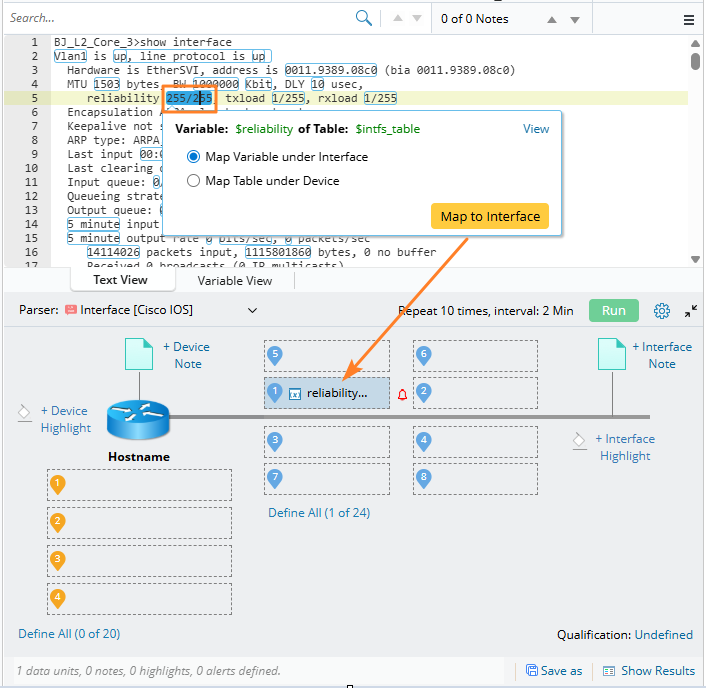
Task: Switch to the Variable View tab
Action: (x=234, y=281)
